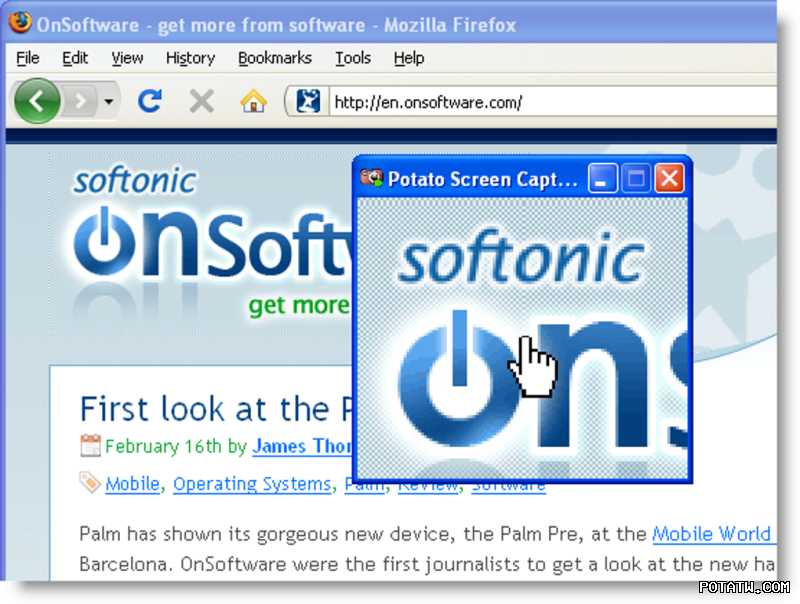Open the File menu
Screen dimensions: 800x604
pyautogui.click(x=28, y=58)
